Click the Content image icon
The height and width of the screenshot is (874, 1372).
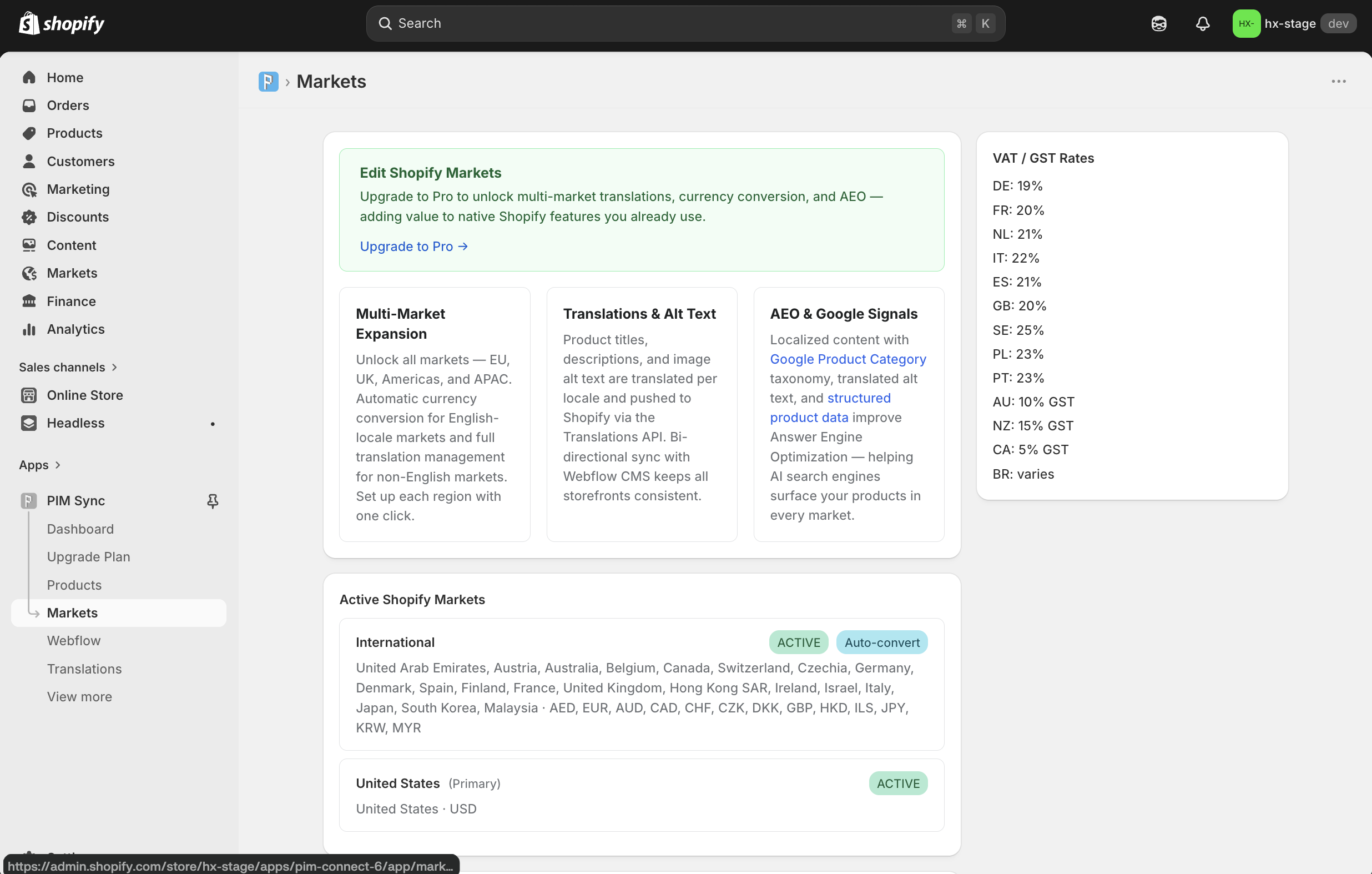(x=29, y=245)
